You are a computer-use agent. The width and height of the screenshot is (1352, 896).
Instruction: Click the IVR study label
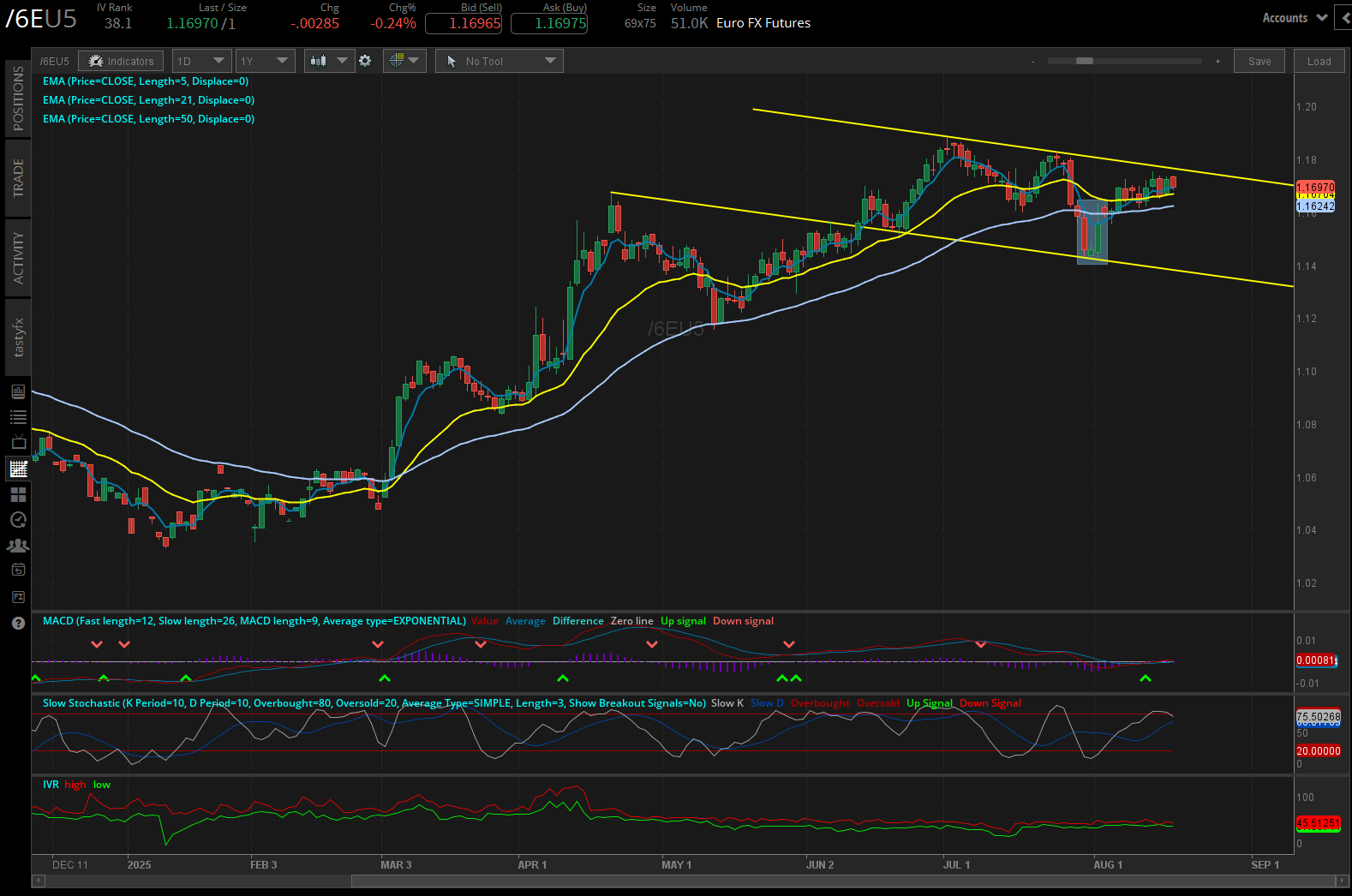click(x=51, y=785)
